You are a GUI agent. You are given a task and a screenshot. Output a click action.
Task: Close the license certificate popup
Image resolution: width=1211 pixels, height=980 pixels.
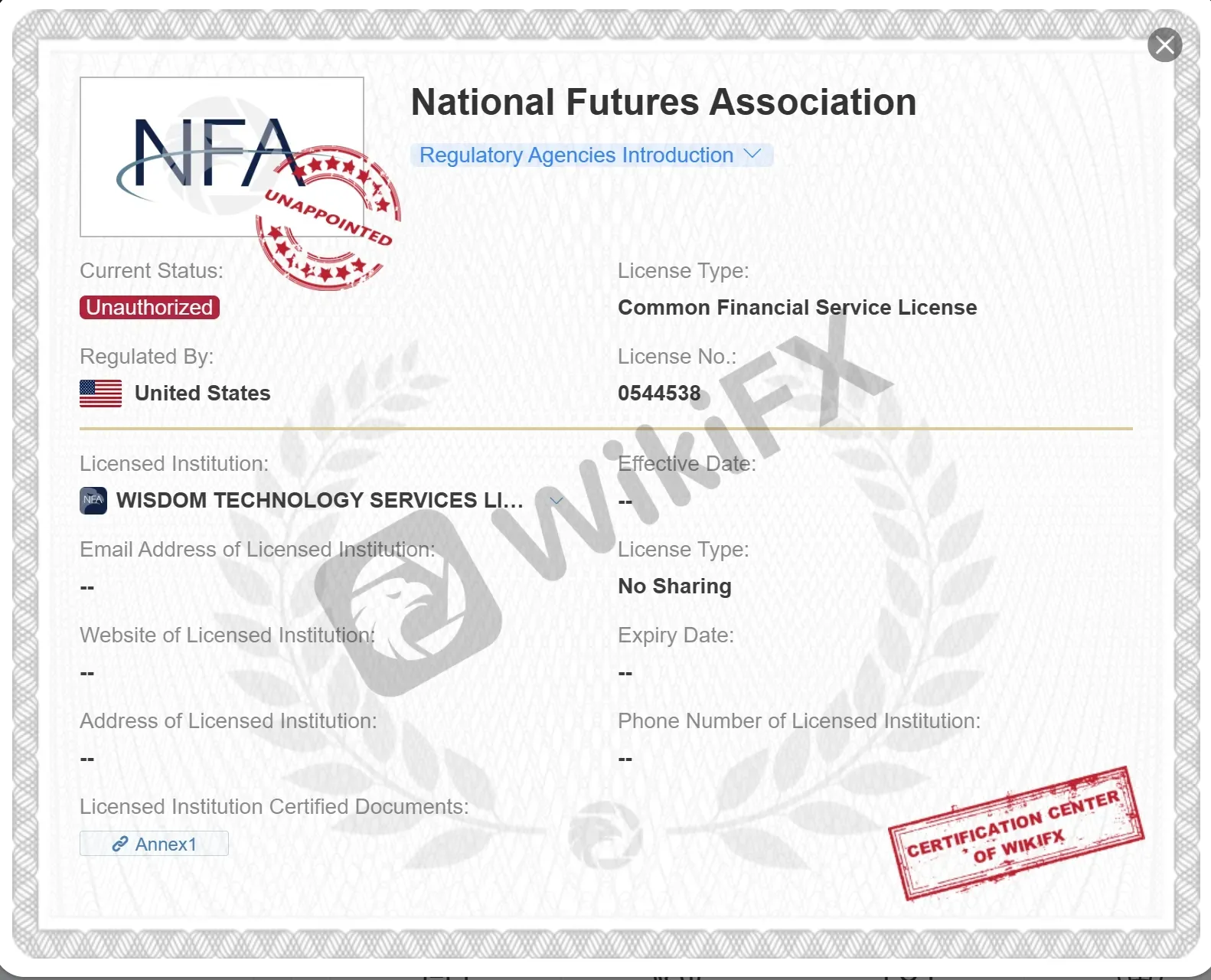[x=1164, y=45]
